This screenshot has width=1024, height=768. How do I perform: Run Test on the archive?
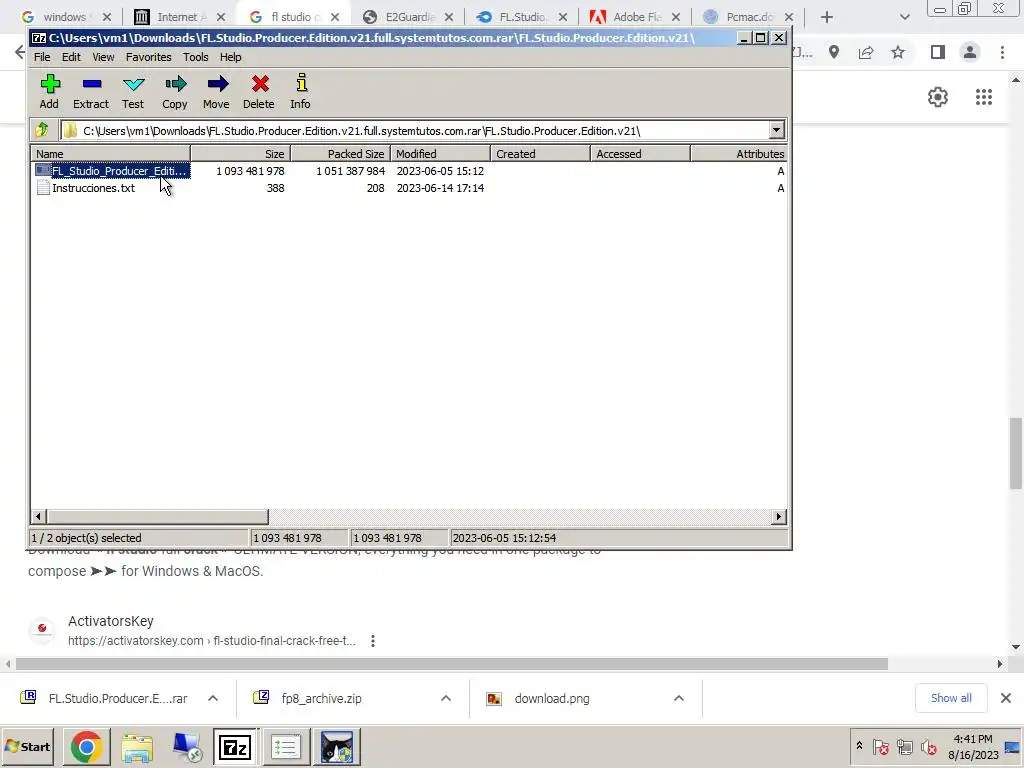(133, 91)
